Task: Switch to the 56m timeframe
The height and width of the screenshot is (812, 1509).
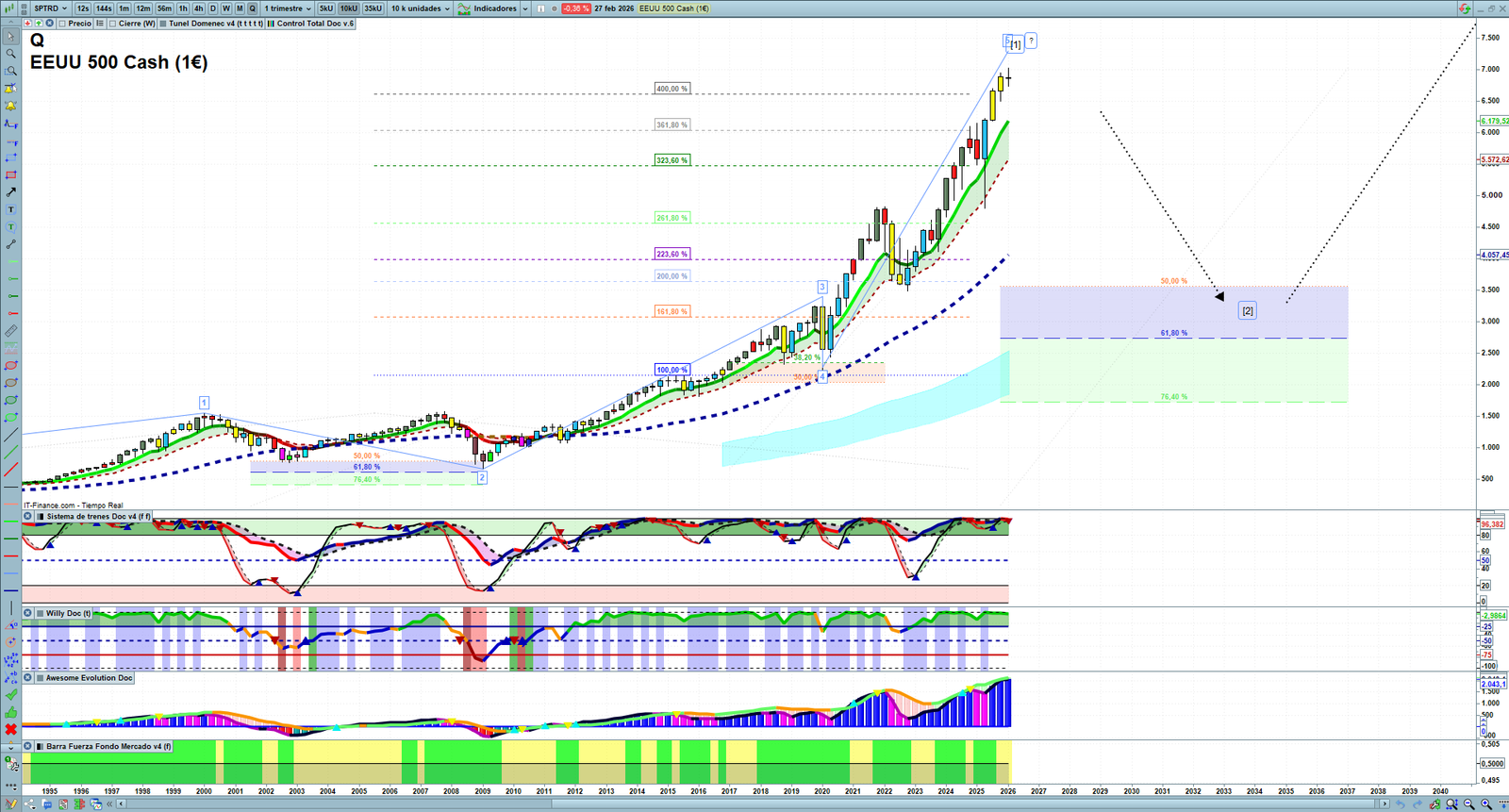Action: [x=164, y=8]
